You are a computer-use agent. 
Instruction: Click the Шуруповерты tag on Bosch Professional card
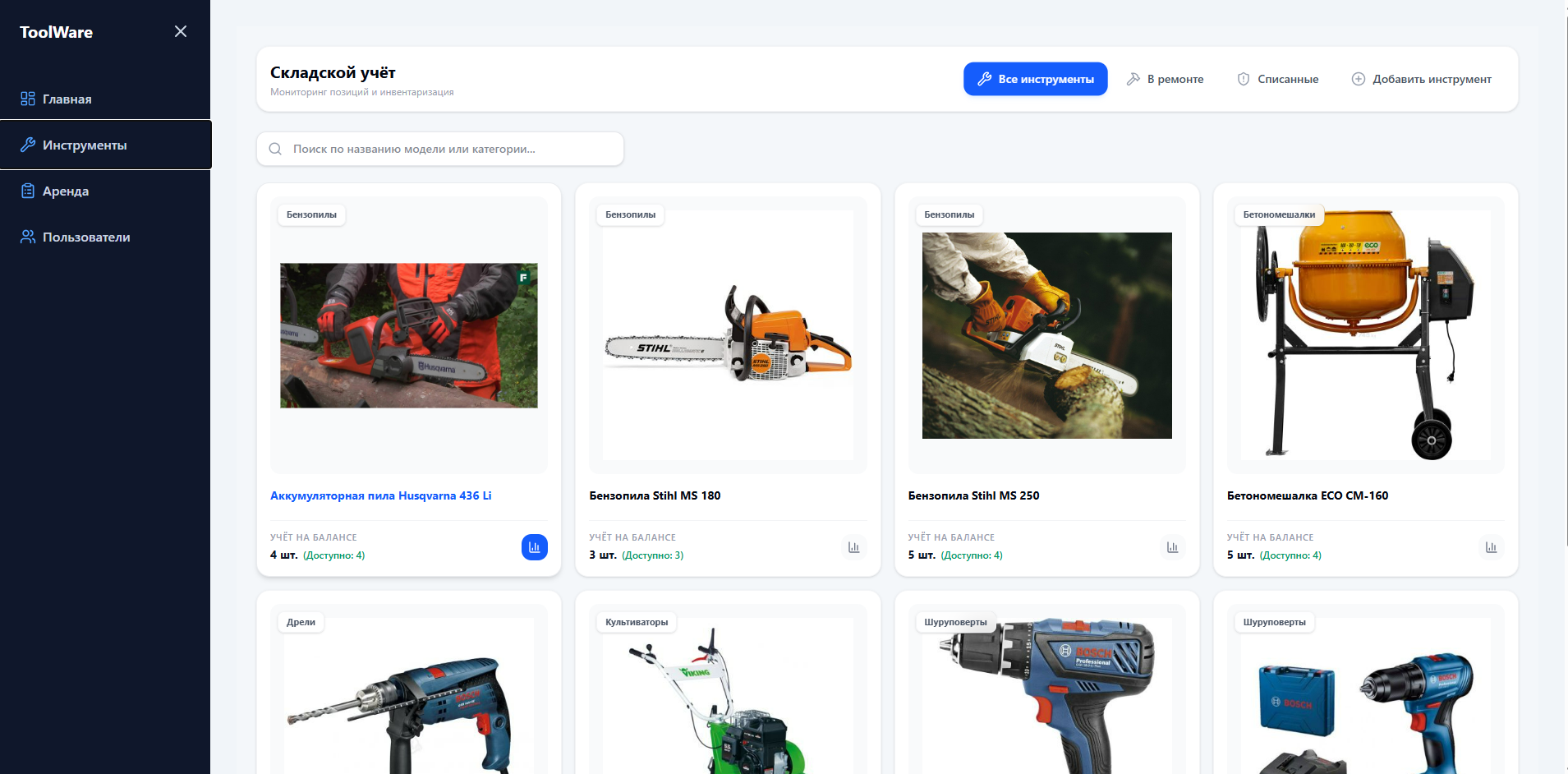pyautogui.click(x=955, y=622)
